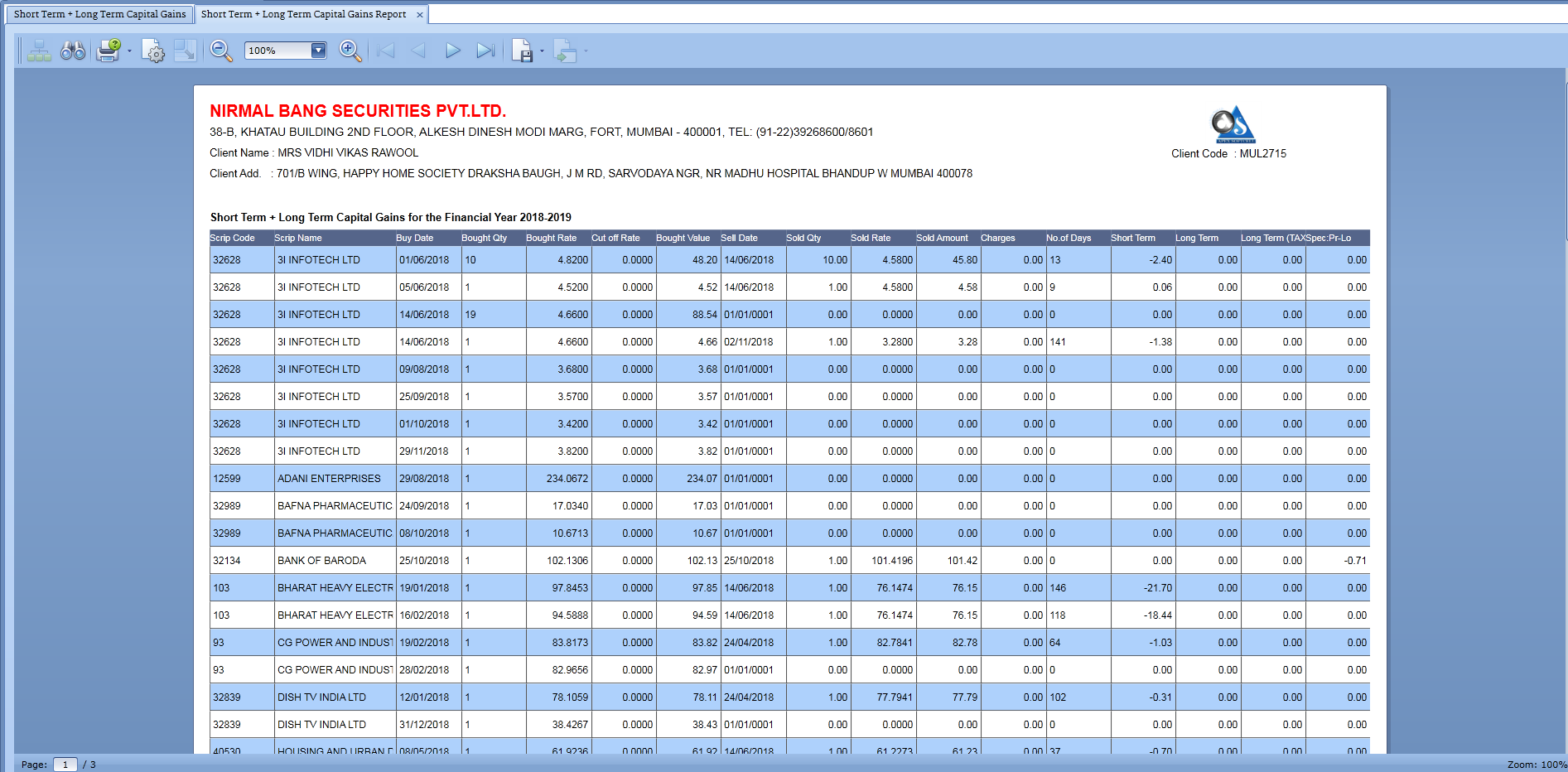1568x772 pixels.
Task: Click the Export/Save document icon
Action: click(x=522, y=51)
